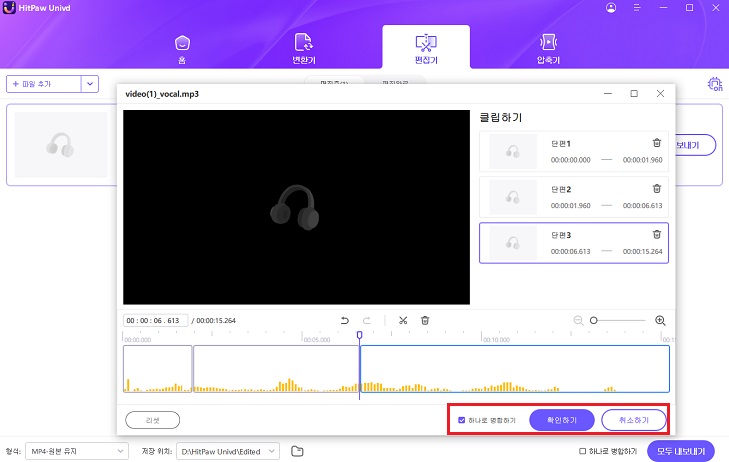The image size is (729, 462).
Task: Click the undo arrow icon
Action: 345,320
